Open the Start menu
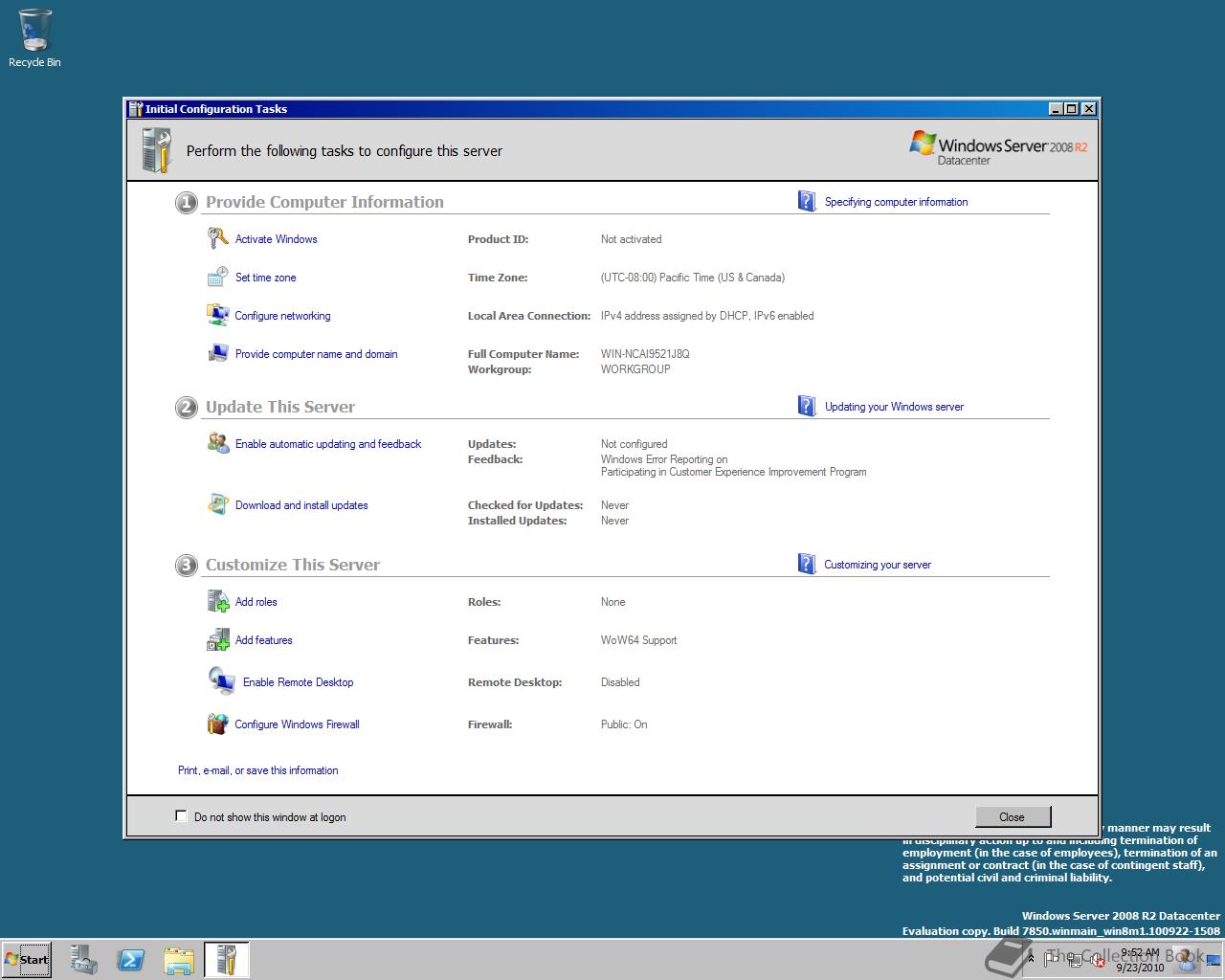1225x980 pixels. (x=27, y=960)
